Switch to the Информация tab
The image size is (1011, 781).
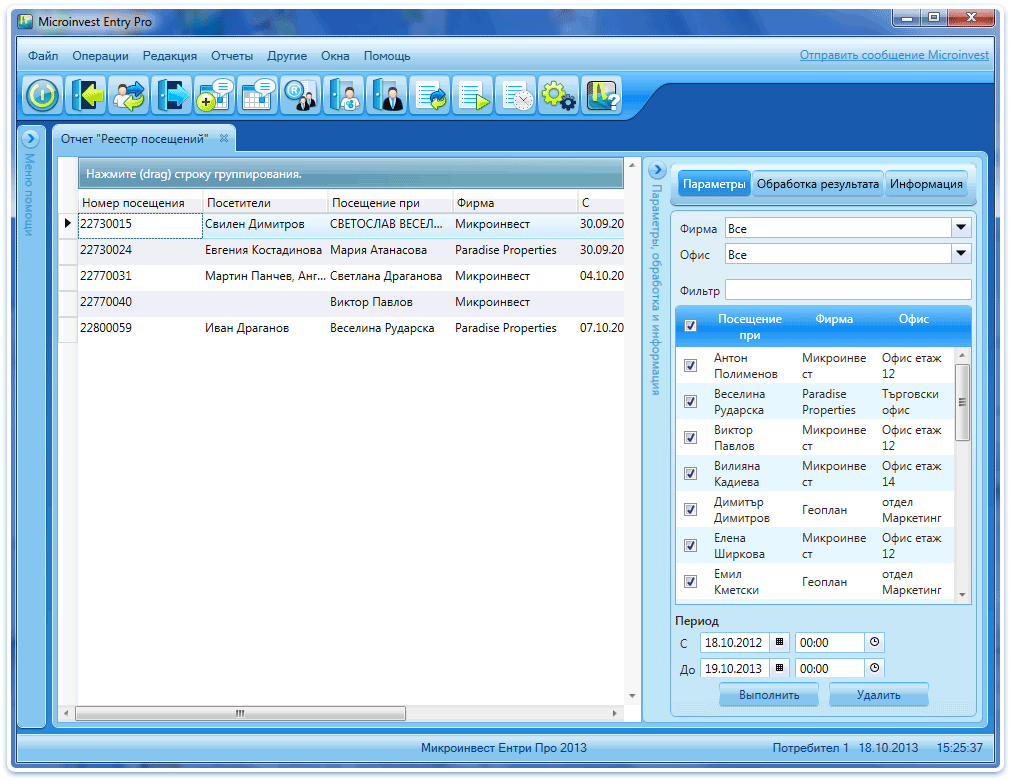[x=926, y=184]
